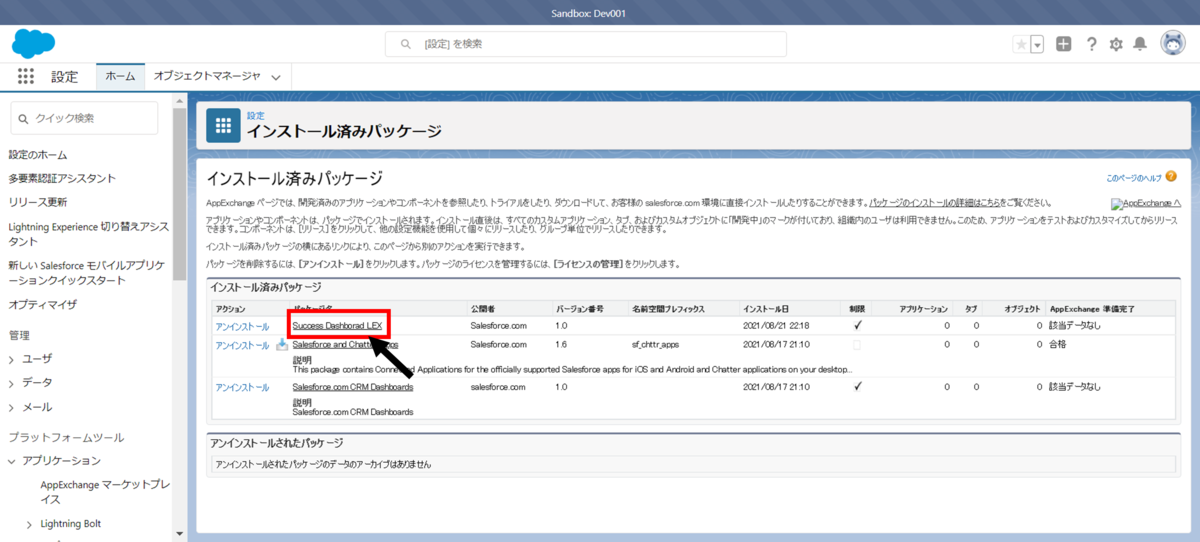Click the download icon beside Salesforce and Chatter Apps
This screenshot has height=542, width=1200.
click(281, 345)
